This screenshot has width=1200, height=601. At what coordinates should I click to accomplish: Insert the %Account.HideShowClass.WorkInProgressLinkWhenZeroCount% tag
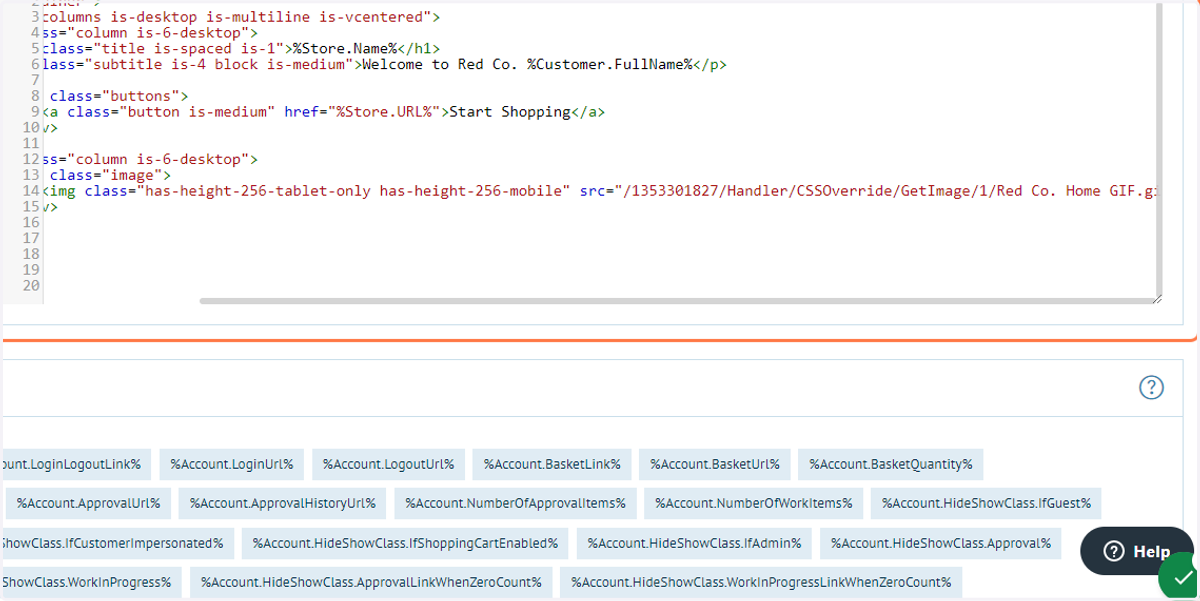pyautogui.click(x=761, y=582)
